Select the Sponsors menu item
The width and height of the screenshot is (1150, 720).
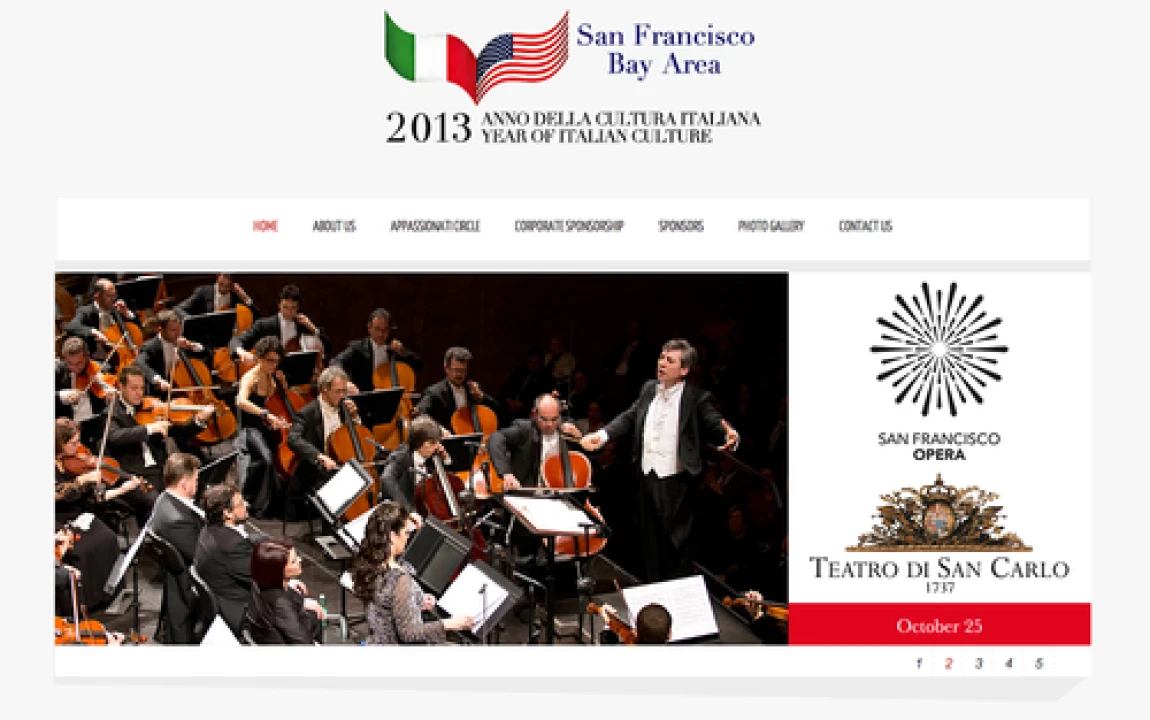click(x=681, y=226)
